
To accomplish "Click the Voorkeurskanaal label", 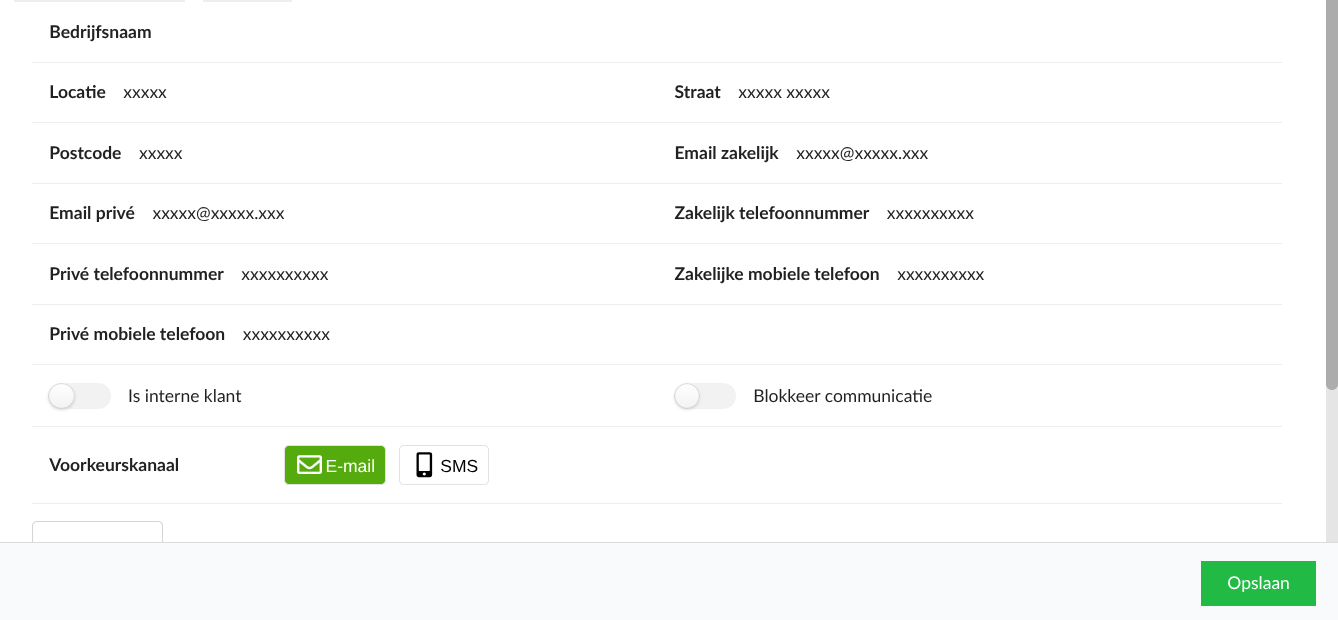I will click(x=114, y=465).
